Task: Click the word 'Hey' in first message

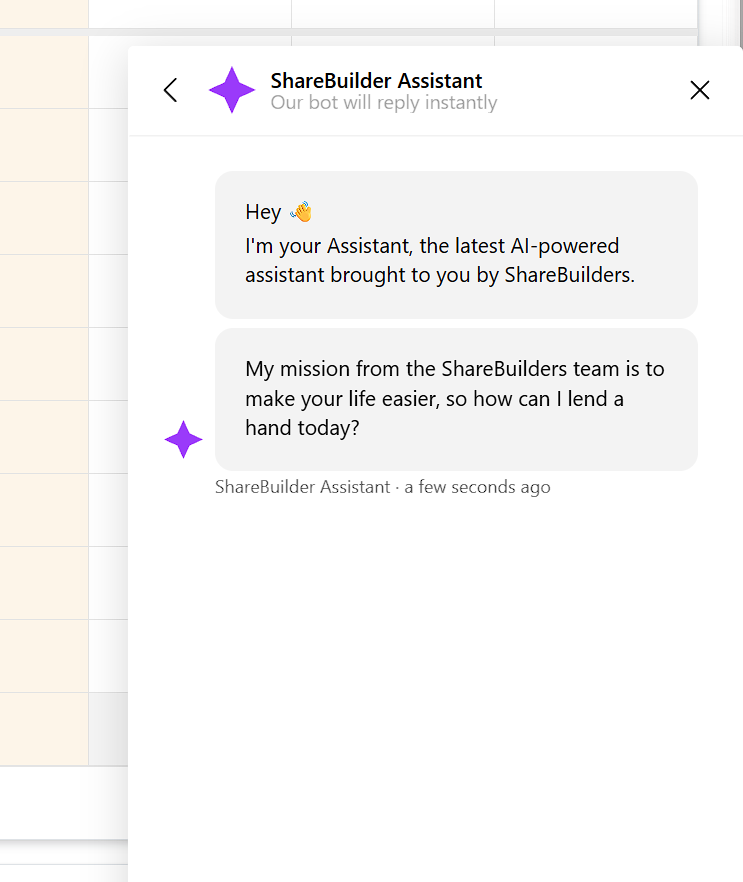Action: coord(263,213)
